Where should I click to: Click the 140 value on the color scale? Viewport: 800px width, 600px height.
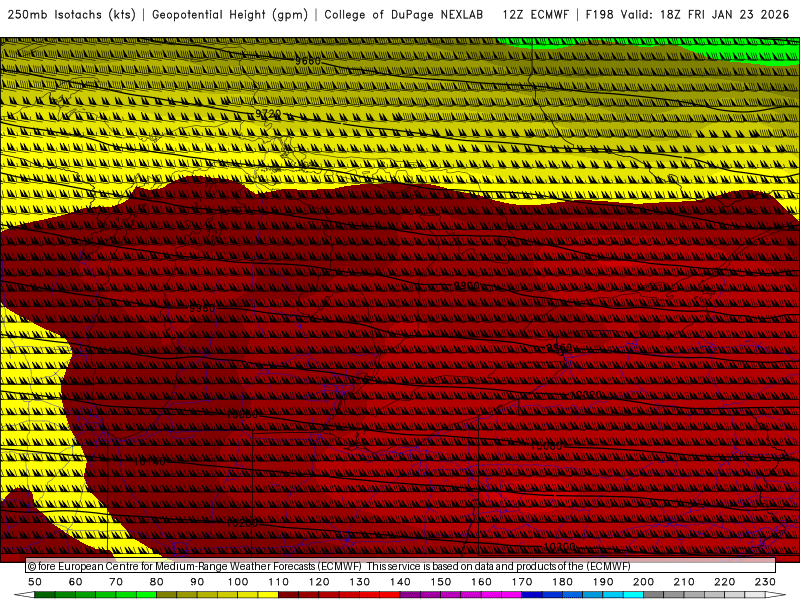click(x=400, y=582)
